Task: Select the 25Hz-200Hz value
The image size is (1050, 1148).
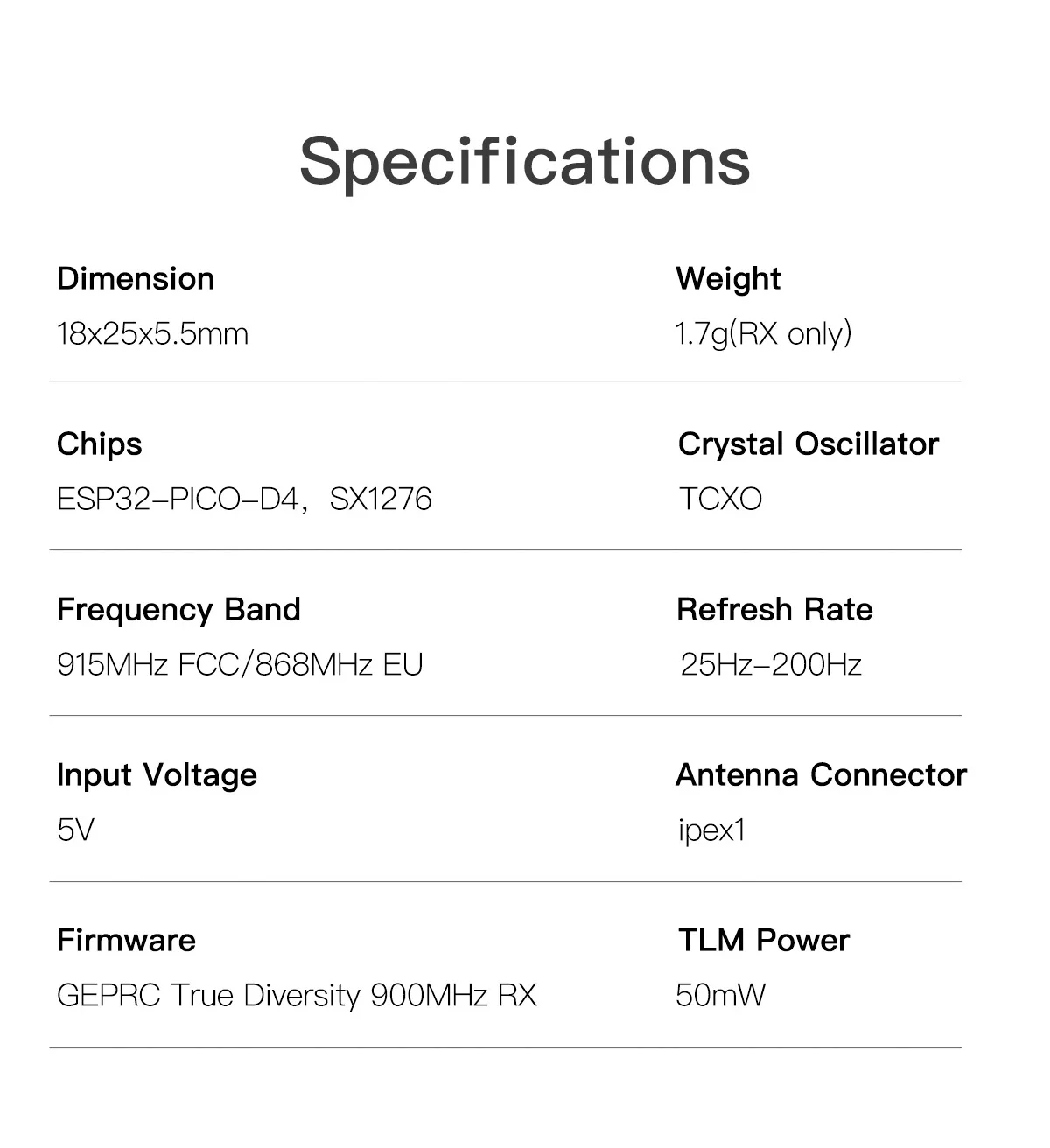Action: tap(771, 664)
